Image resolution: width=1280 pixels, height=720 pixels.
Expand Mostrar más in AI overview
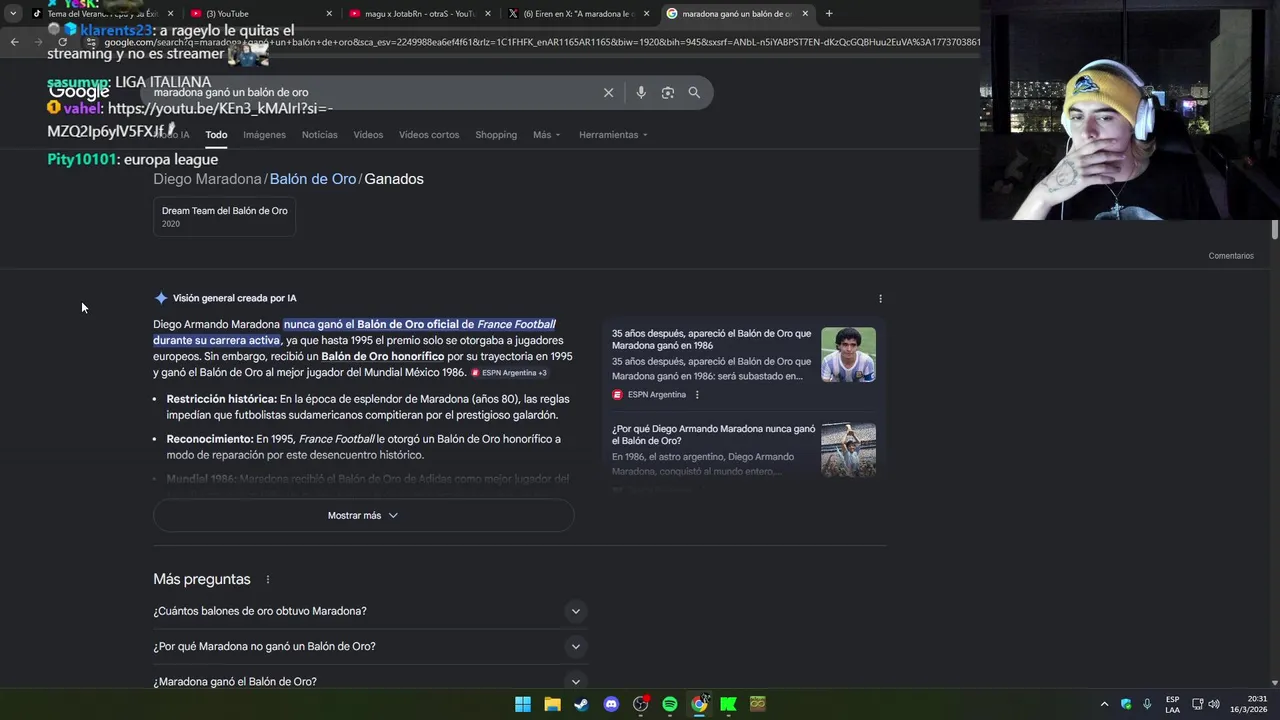[x=363, y=515]
